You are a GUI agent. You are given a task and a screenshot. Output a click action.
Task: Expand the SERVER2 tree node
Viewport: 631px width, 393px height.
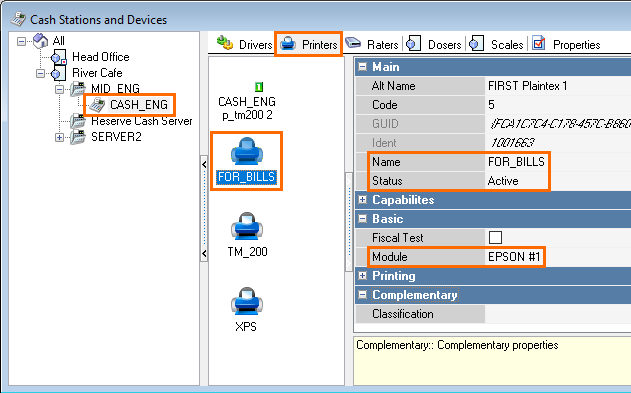pos(59,138)
